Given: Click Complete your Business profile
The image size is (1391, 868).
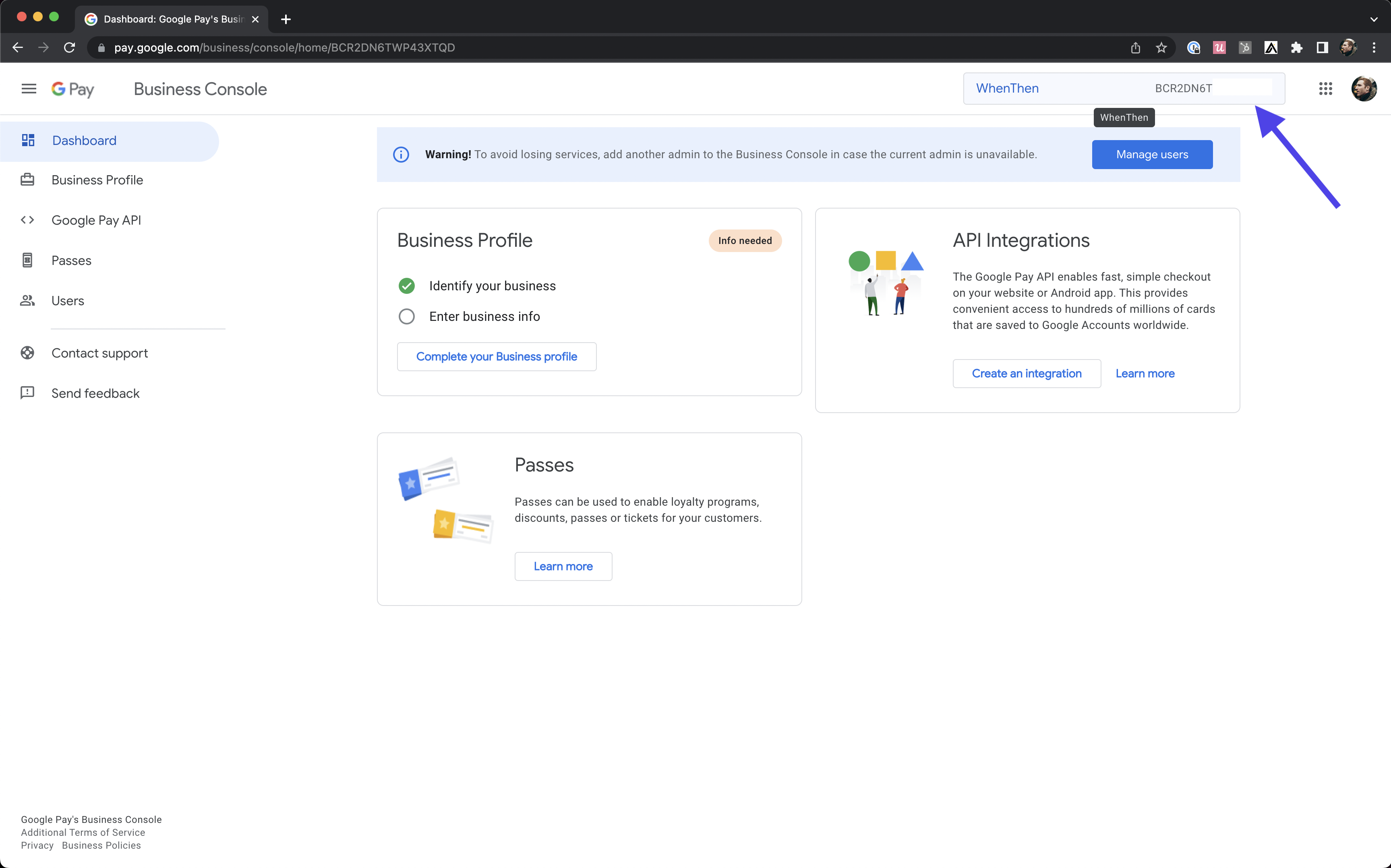Looking at the screenshot, I should (x=496, y=356).
